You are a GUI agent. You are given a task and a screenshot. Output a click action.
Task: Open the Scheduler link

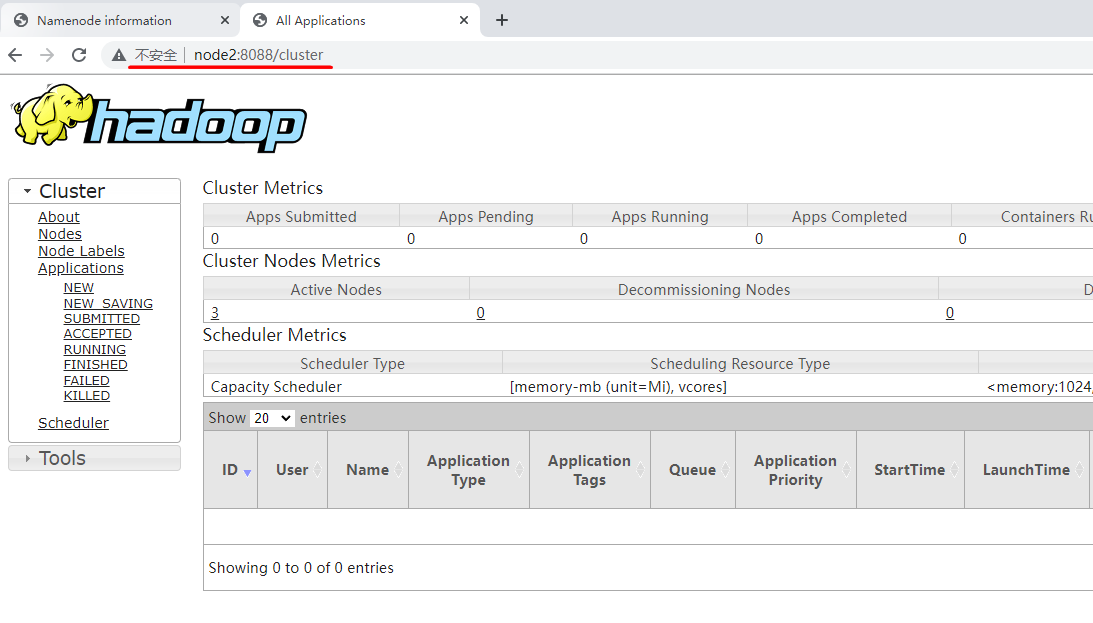click(73, 423)
